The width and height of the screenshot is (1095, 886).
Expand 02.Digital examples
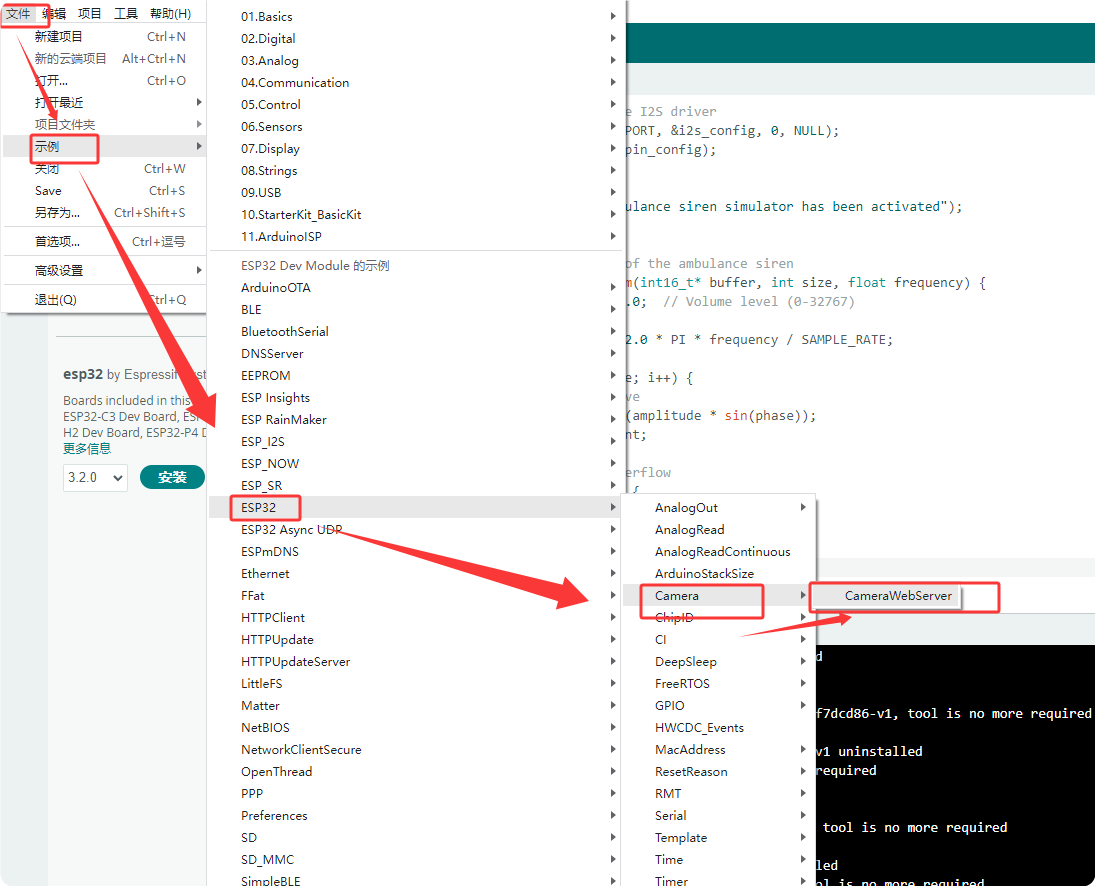coord(417,38)
